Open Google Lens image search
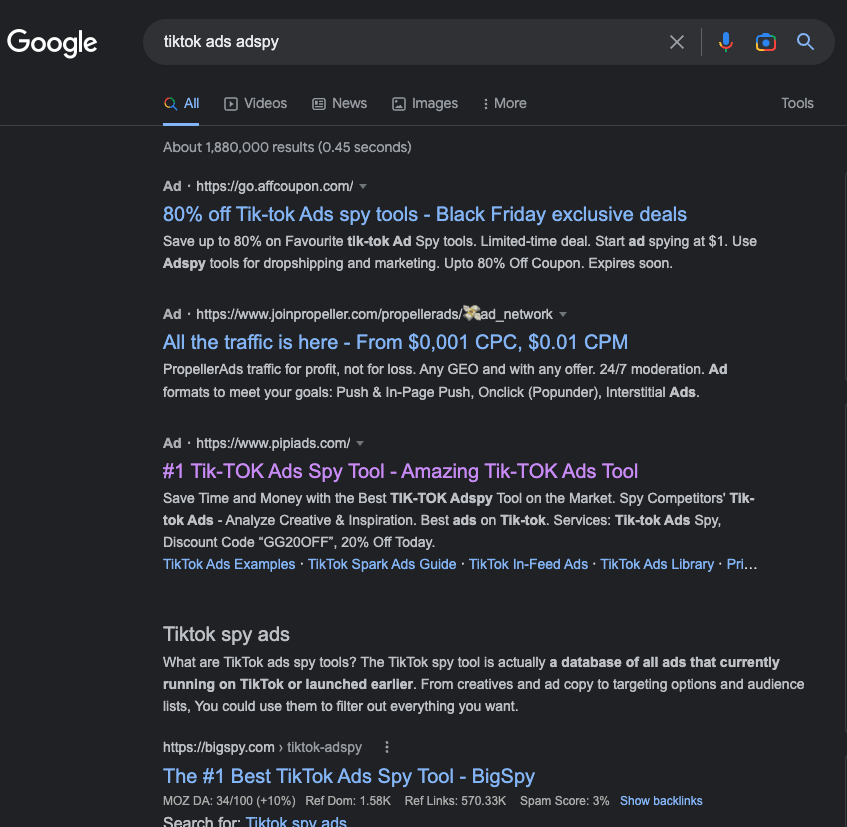Image resolution: width=847 pixels, height=827 pixels. 766,42
